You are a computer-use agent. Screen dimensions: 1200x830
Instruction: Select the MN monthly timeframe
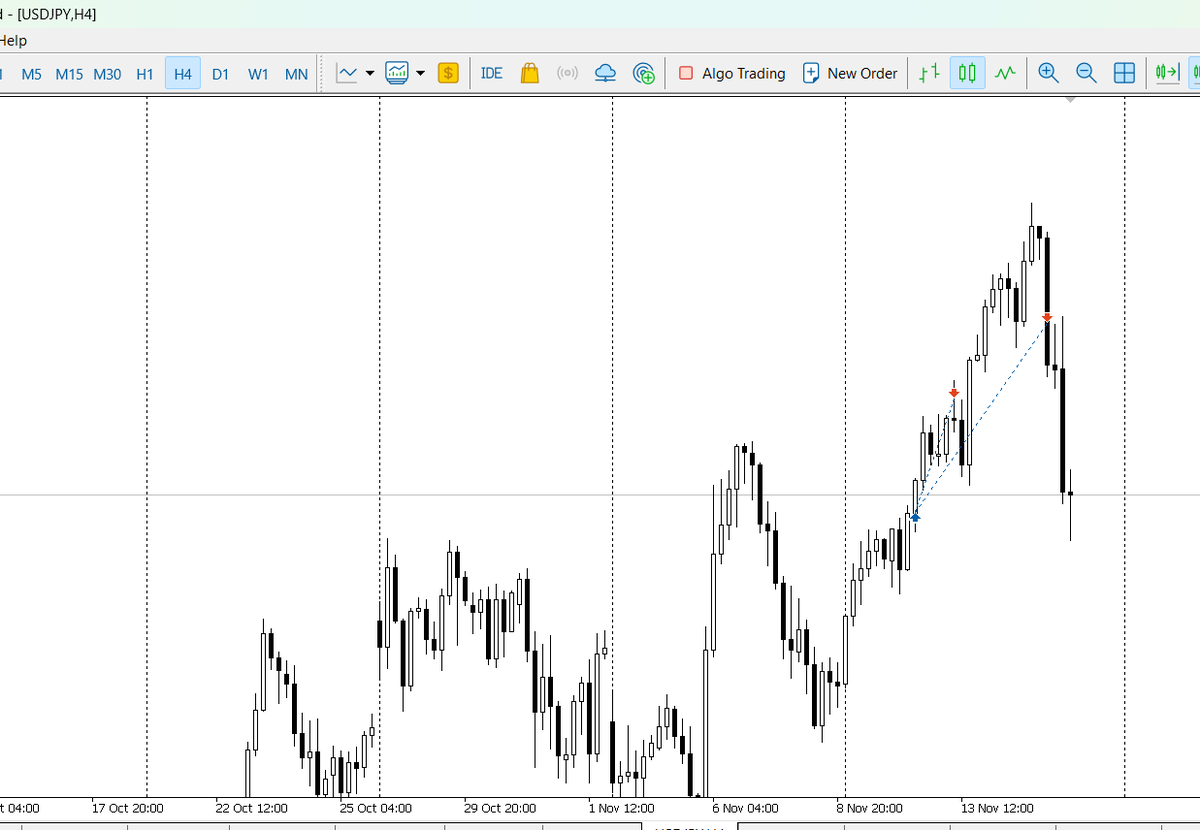[296, 74]
